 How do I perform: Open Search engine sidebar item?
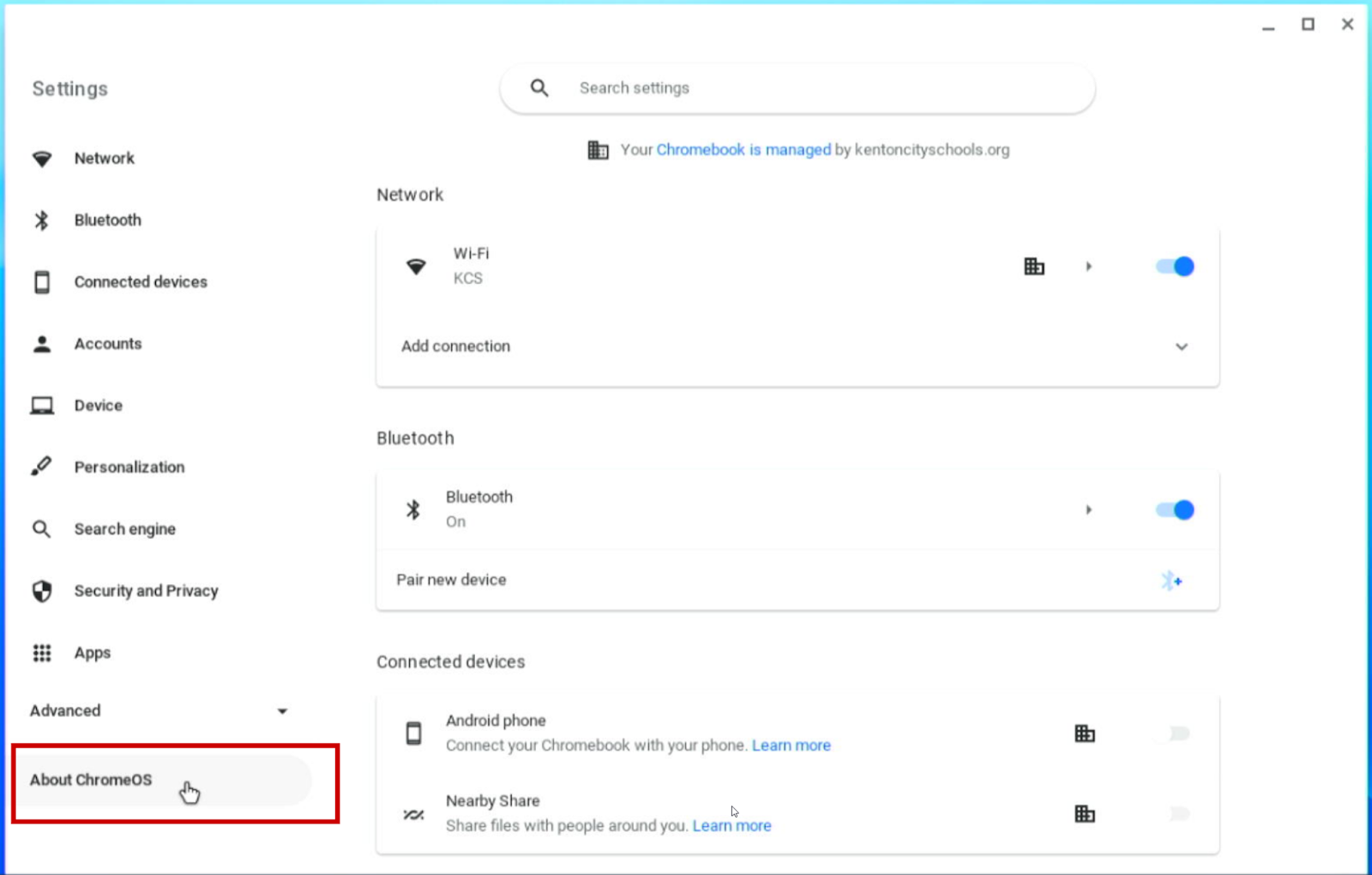tap(125, 529)
